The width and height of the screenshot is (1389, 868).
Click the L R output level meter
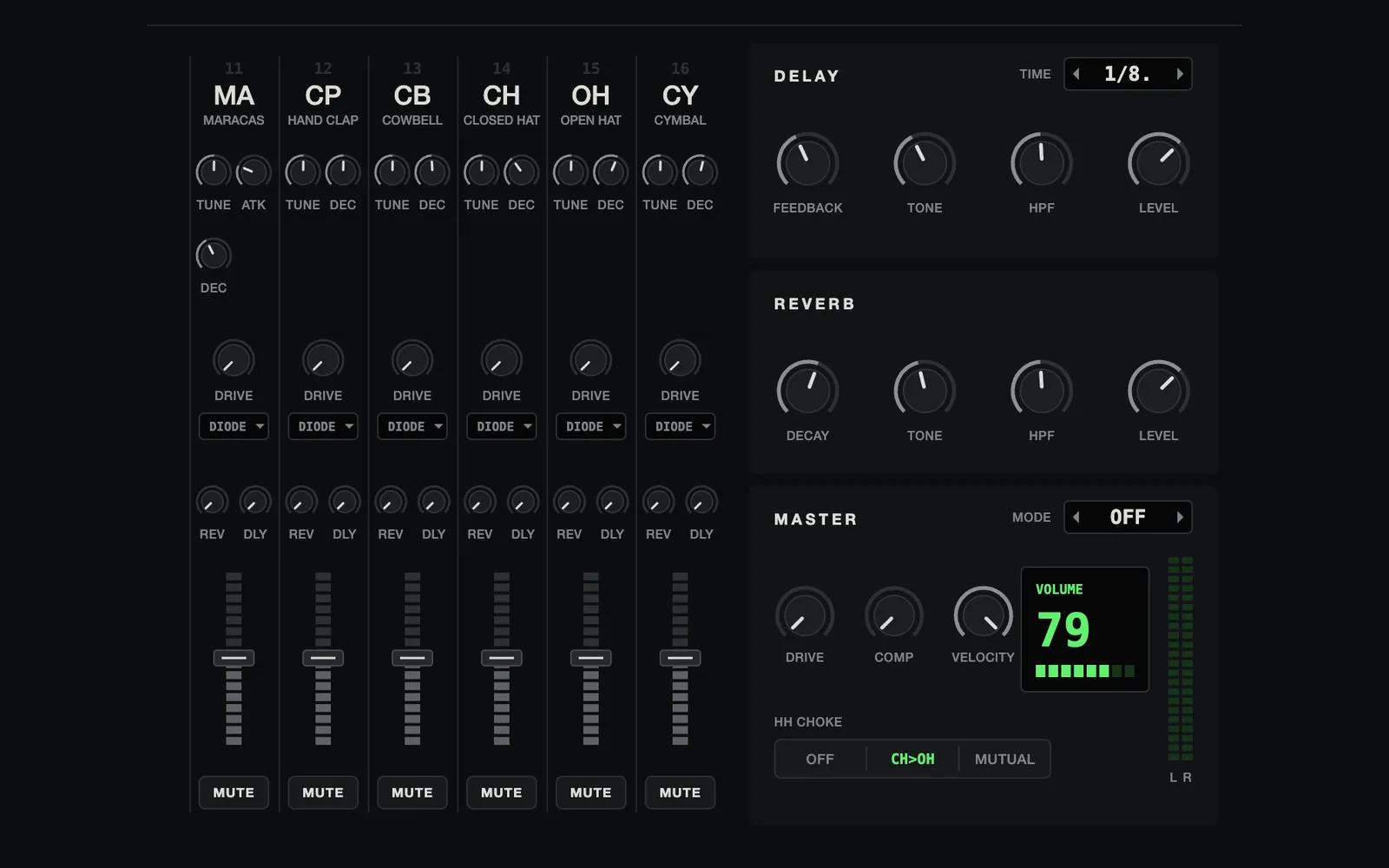coord(1181,660)
